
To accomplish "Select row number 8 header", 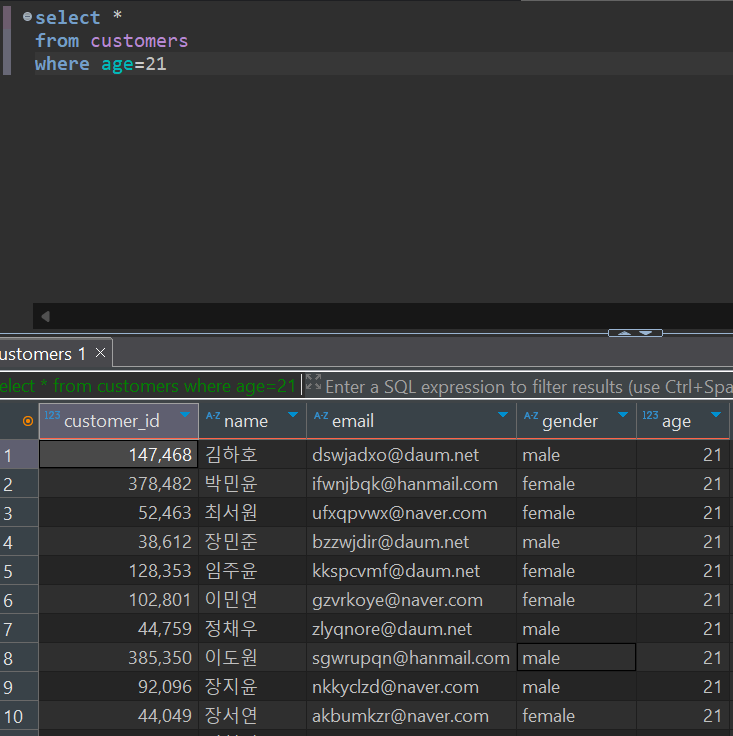I will (19, 658).
